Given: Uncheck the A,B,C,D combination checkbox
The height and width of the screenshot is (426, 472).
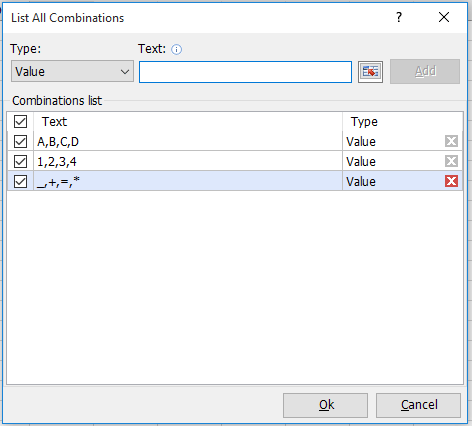Looking at the screenshot, I should [20, 141].
